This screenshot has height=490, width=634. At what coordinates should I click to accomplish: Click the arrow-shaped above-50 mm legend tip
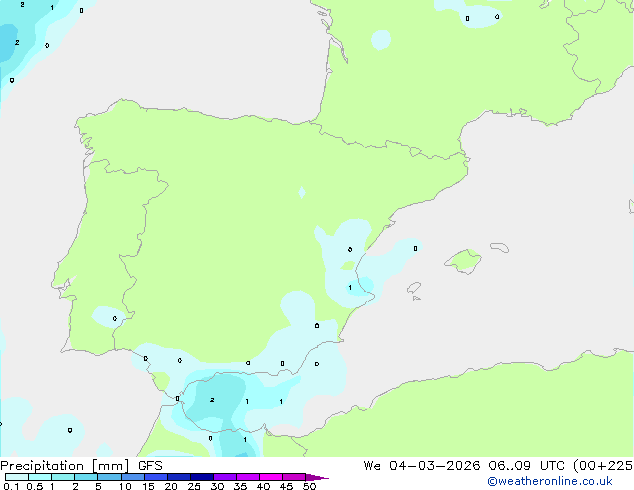(317, 477)
